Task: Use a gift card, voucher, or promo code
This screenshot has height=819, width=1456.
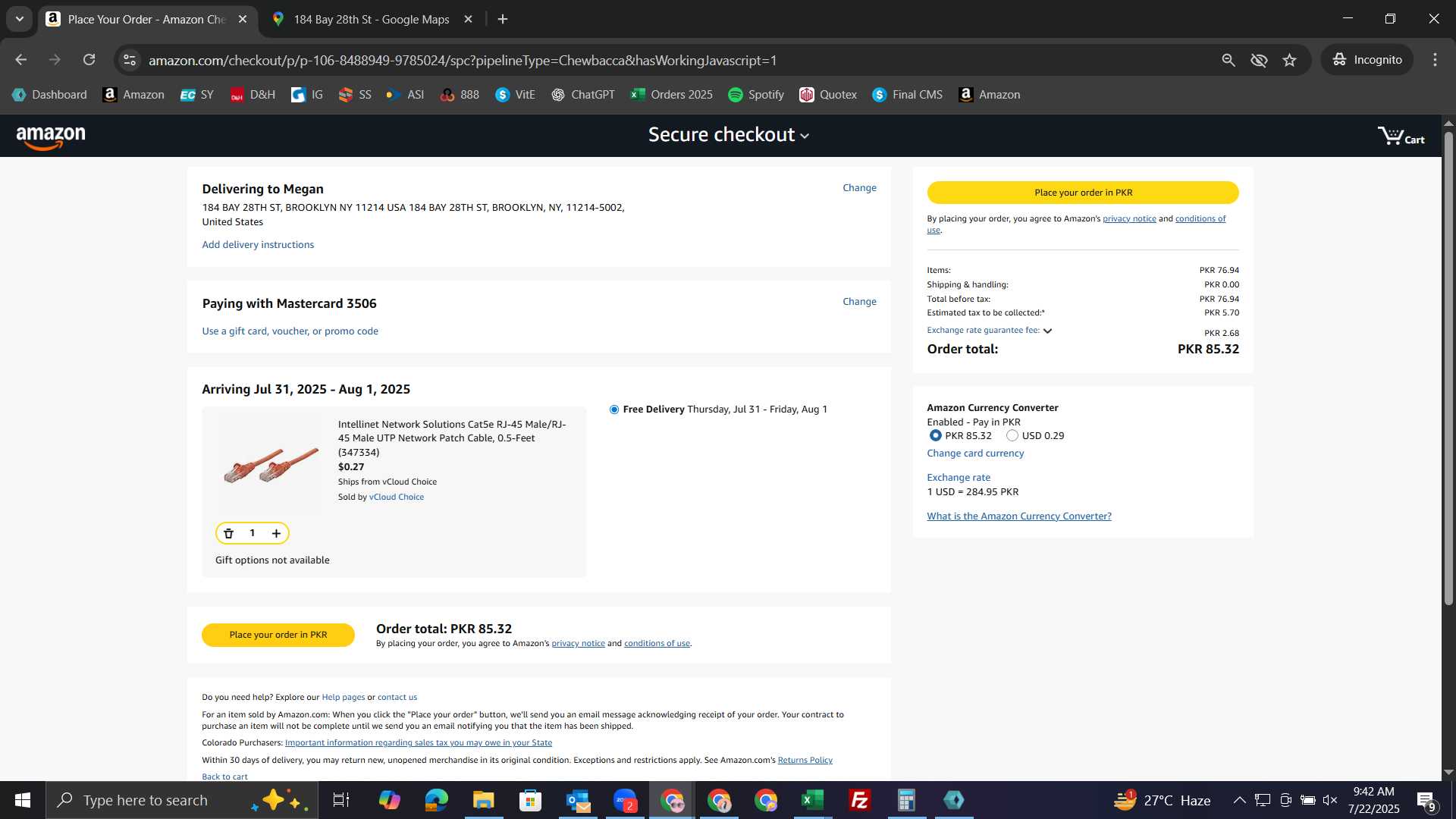Action: (290, 331)
